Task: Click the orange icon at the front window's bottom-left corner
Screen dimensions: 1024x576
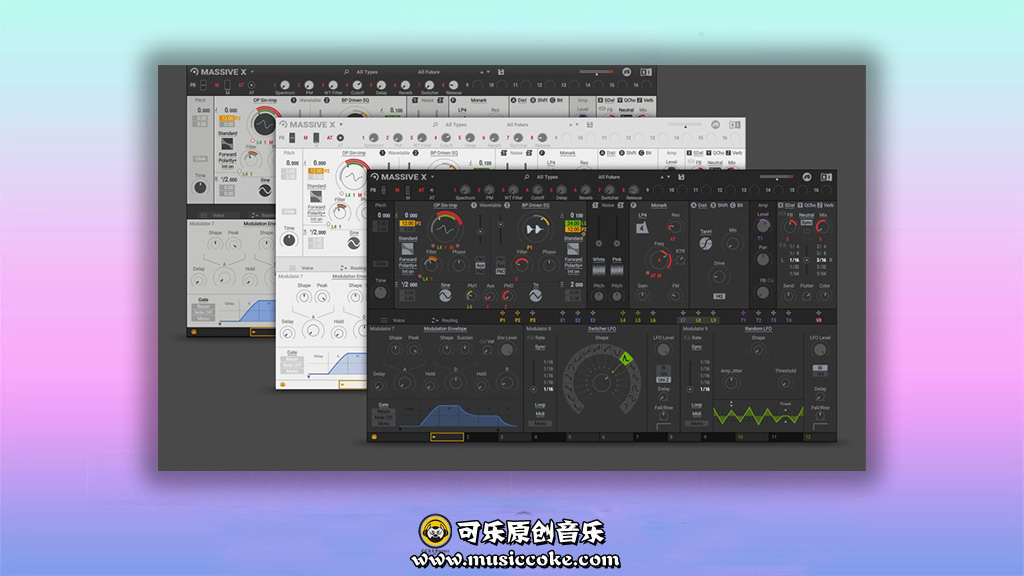Action: (x=374, y=437)
